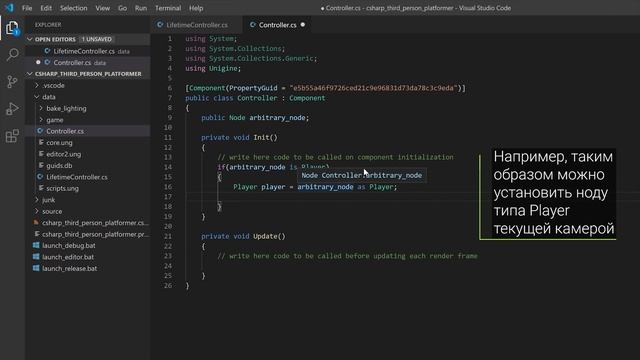
Task: Click C# file icon of Controller.cs tab
Action: tap(253, 25)
